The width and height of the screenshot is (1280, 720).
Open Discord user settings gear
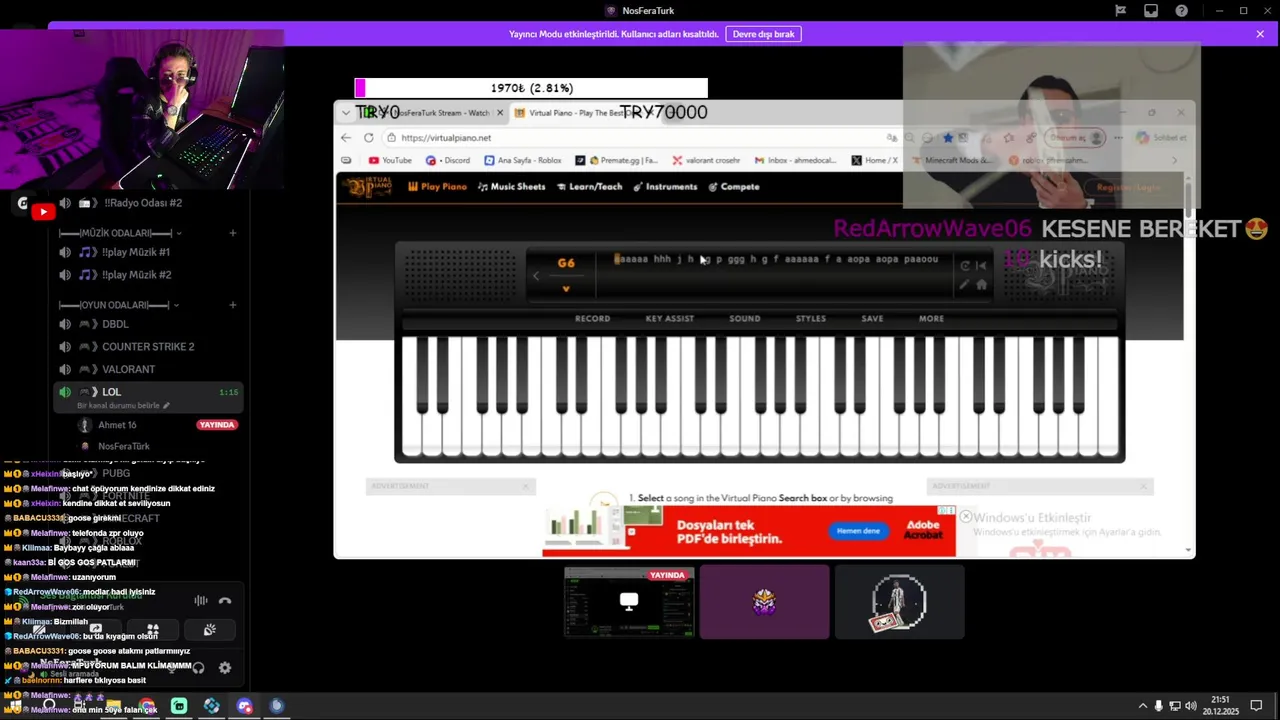tap(225, 668)
